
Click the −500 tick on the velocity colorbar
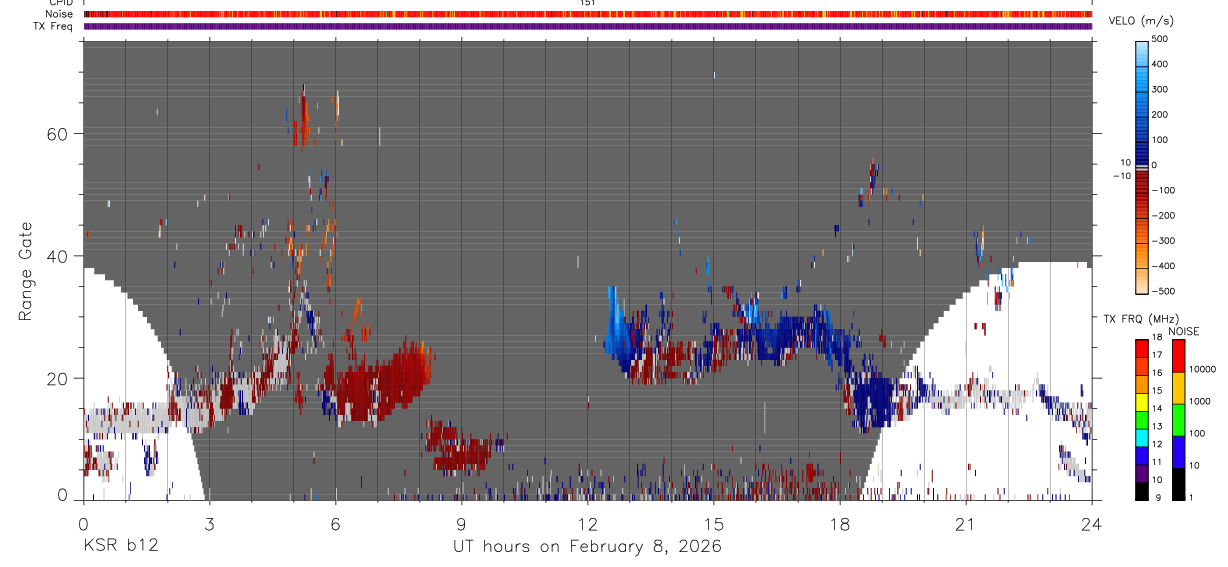pyautogui.click(x=1164, y=291)
